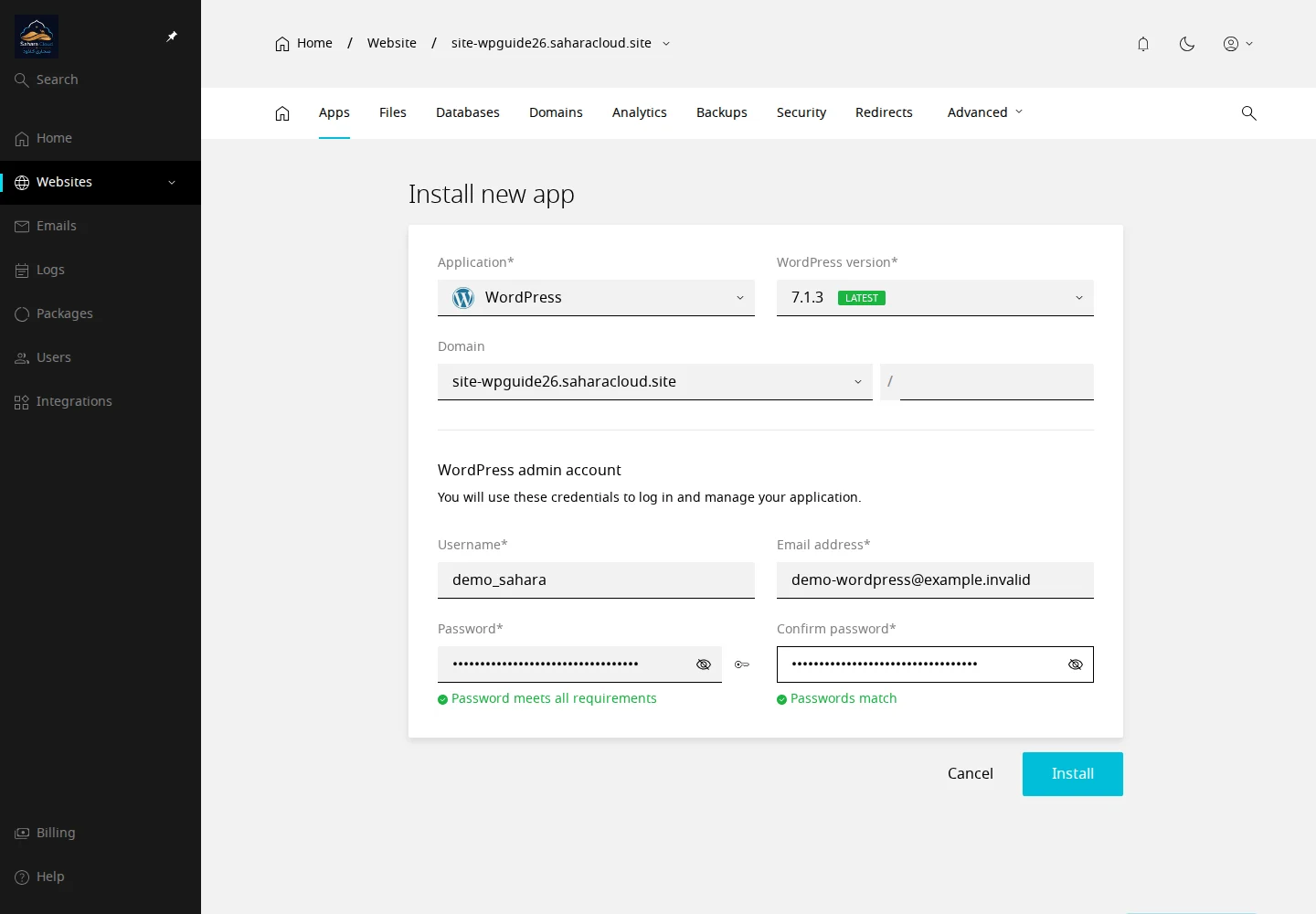
Task: Switch to the Redirects tab
Action: tap(884, 112)
